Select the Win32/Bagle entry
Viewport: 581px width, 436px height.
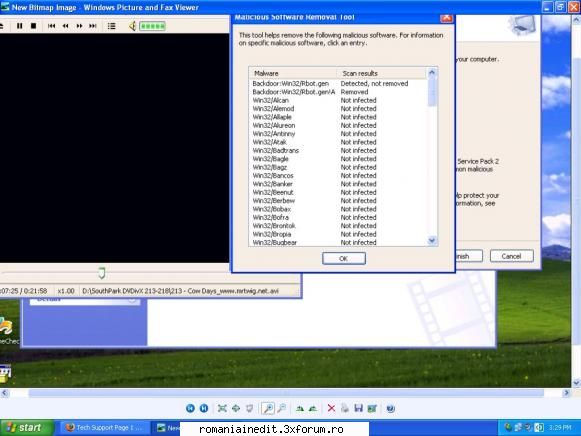tap(270, 159)
